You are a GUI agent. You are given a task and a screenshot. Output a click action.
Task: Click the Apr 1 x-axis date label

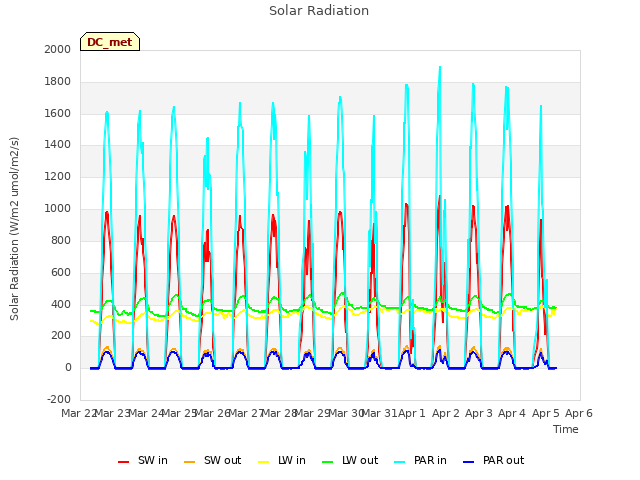(x=412, y=413)
